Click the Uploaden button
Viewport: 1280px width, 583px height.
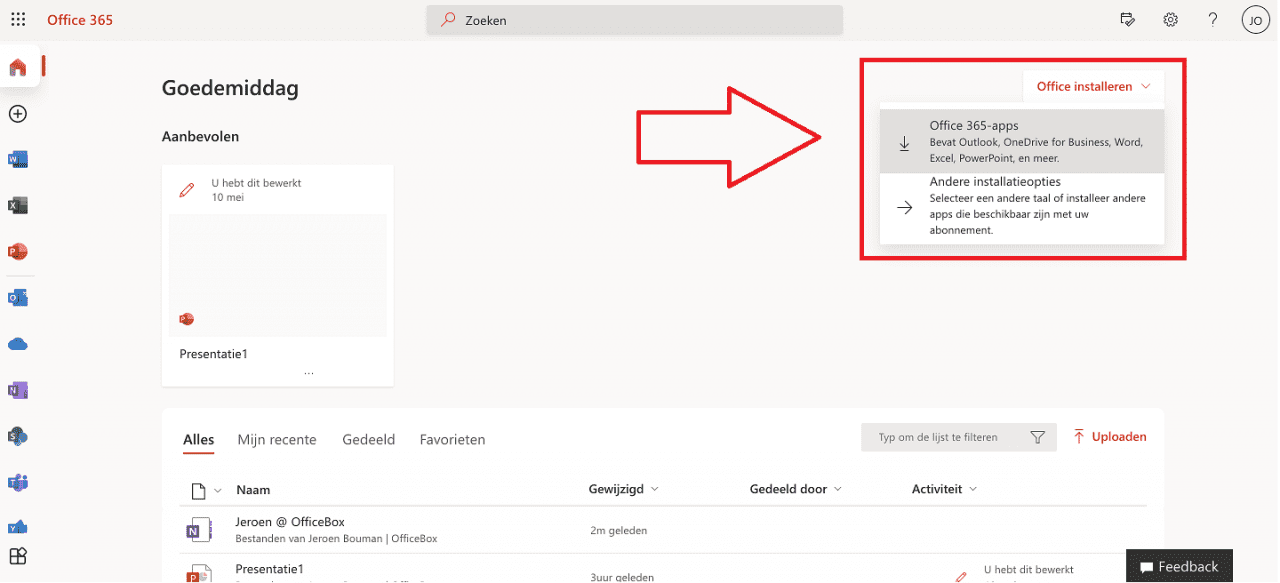[x=1109, y=437]
